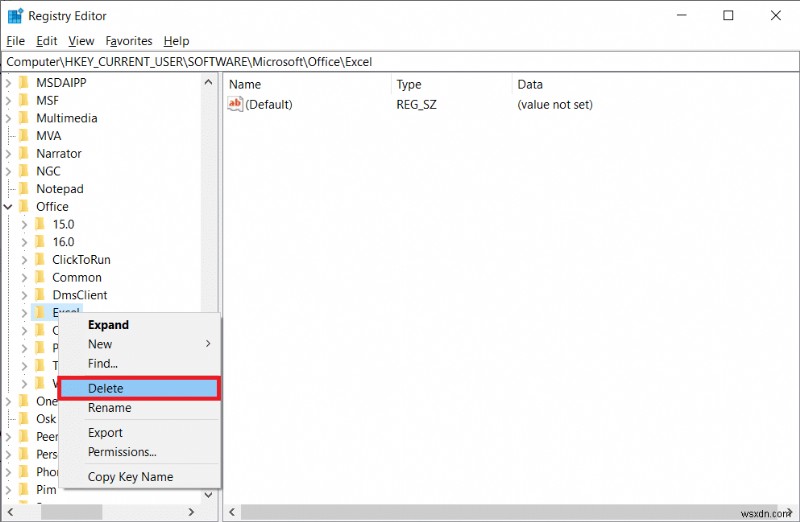Screen dimensions: 800x522
Task: Choose Find... in the context menu
Action: tap(139, 363)
